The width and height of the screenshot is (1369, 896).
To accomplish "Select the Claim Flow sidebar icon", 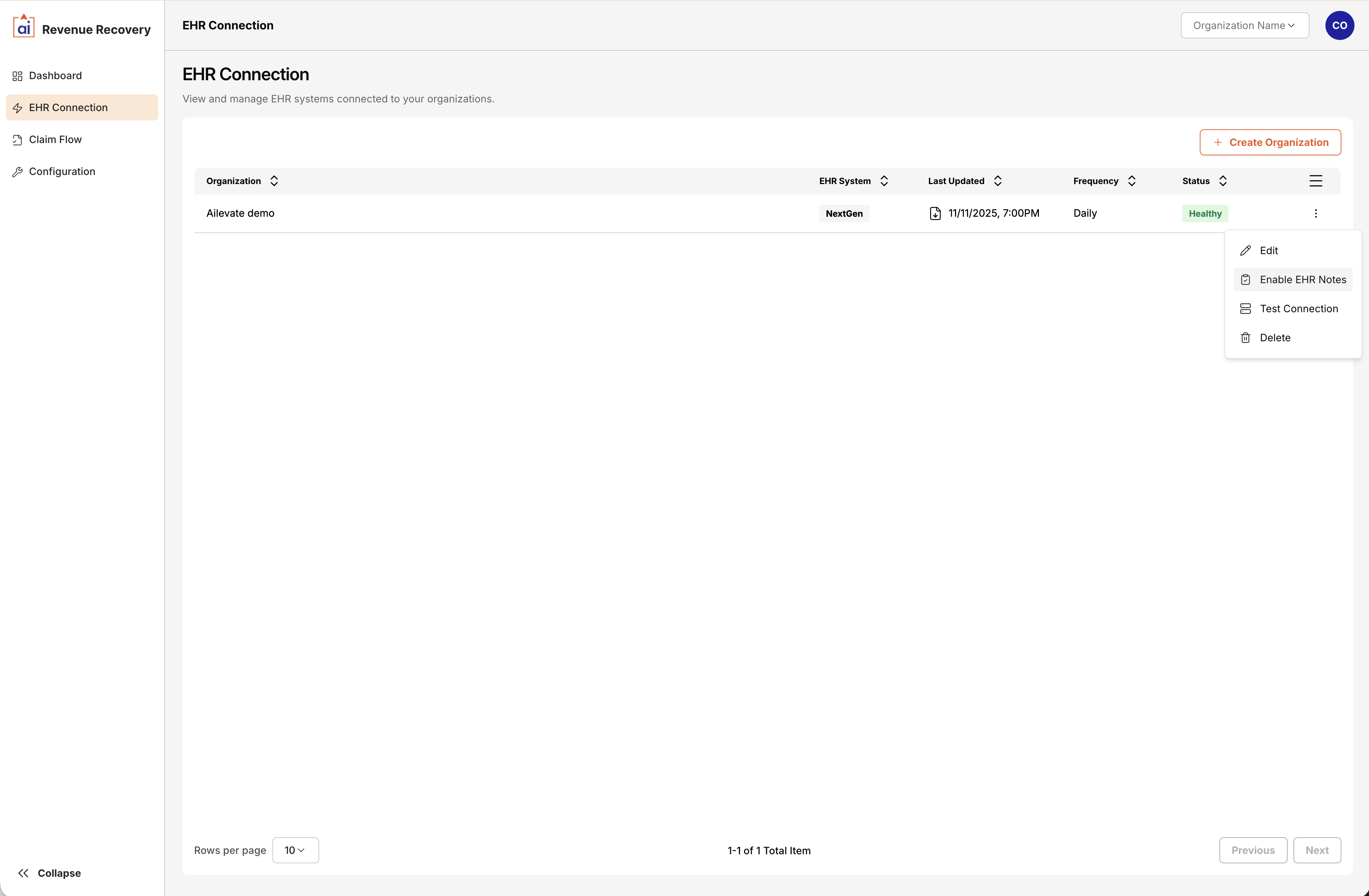I will point(17,139).
